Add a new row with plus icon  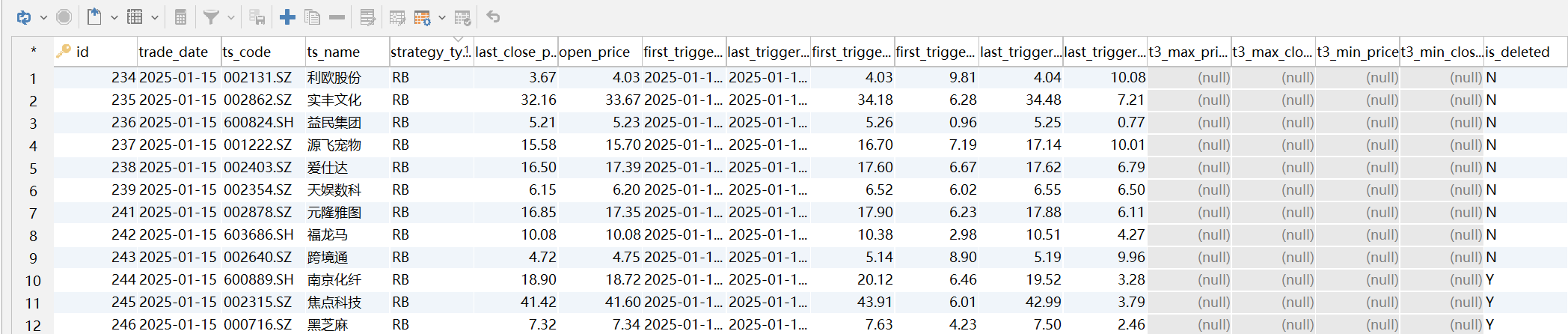pyautogui.click(x=287, y=16)
